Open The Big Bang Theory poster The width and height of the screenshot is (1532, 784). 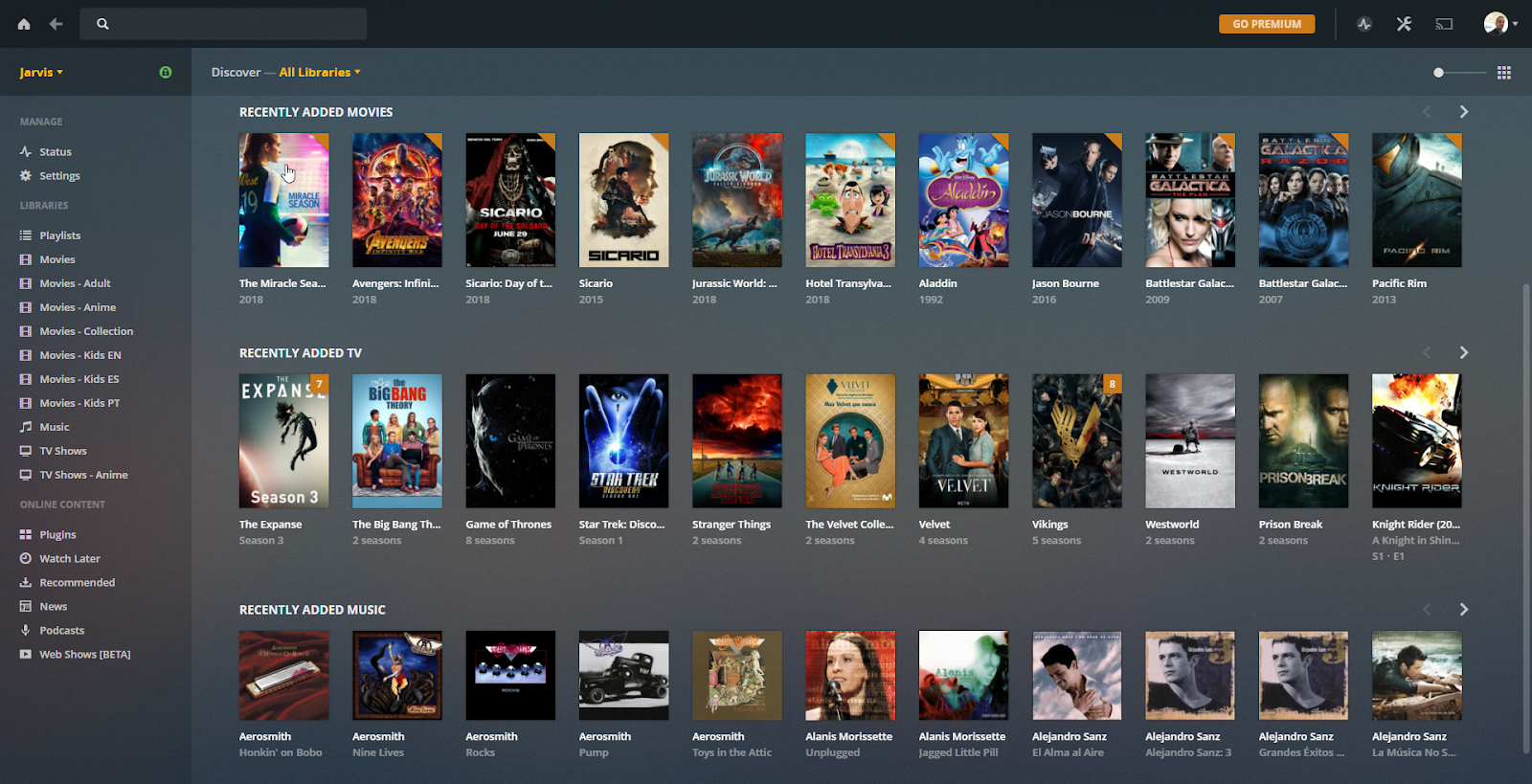coord(396,441)
